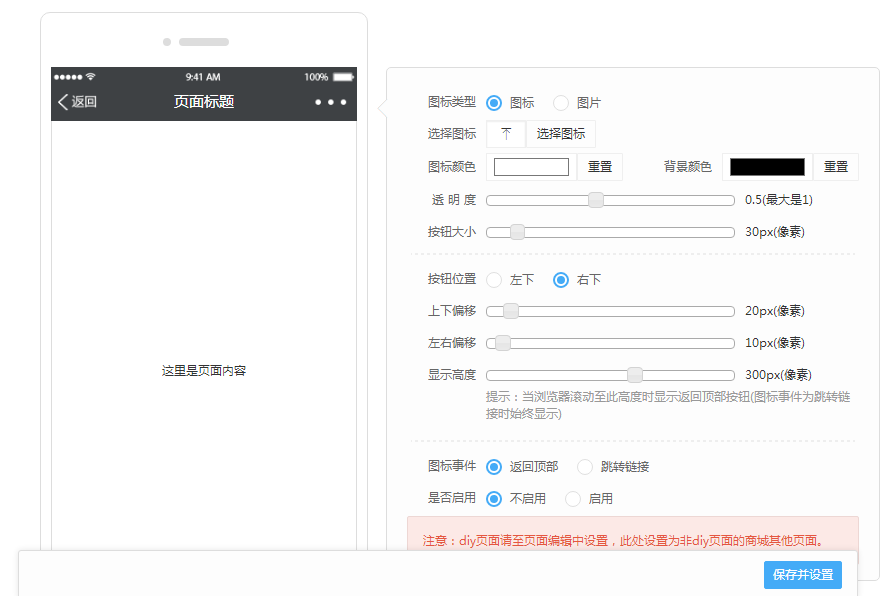Screen dimensions: 894x596
Task: Set button position to 左下
Action: 494,280
